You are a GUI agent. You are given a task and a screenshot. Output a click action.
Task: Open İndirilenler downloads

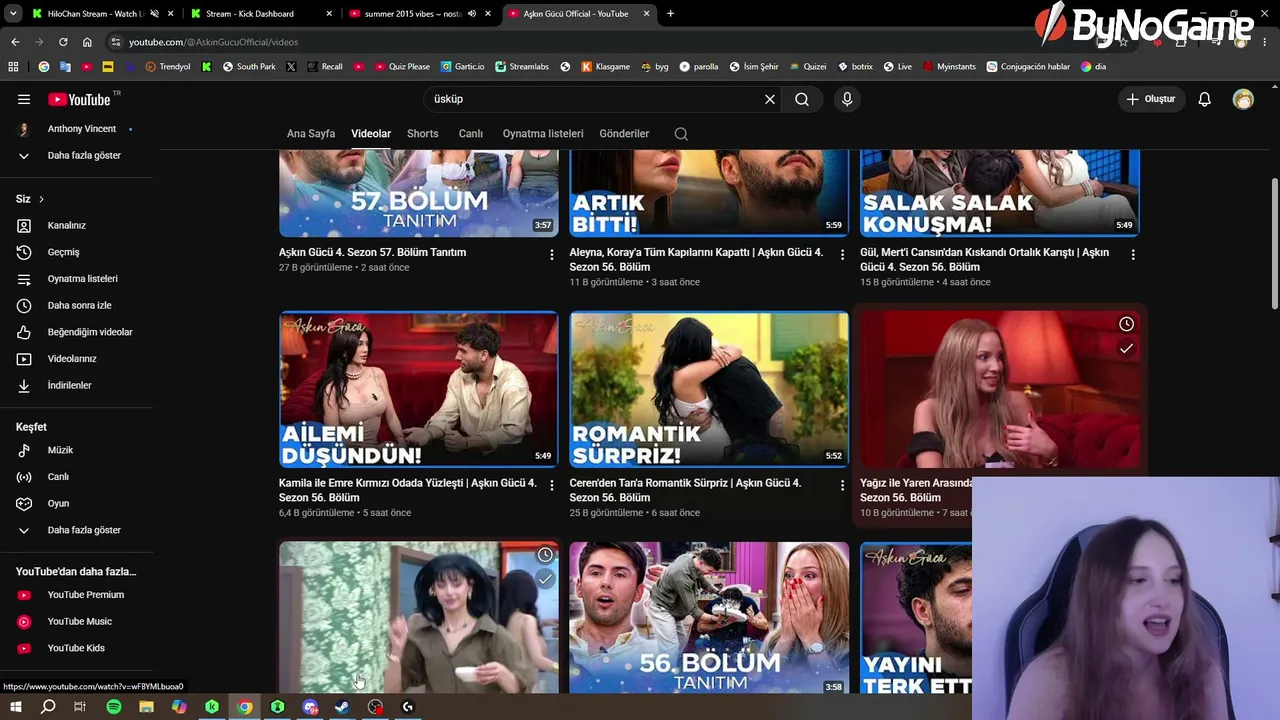[78, 385]
